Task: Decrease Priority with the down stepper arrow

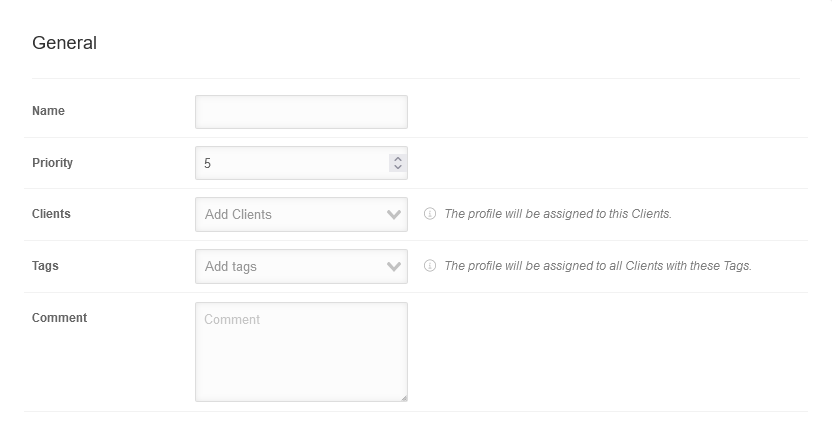Action: click(398, 167)
